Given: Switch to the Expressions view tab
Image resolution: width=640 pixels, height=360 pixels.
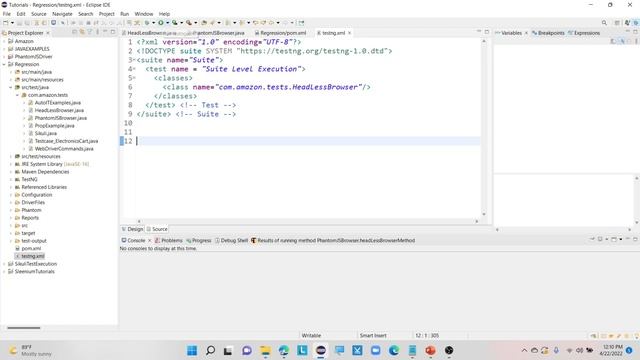Looking at the screenshot, I should pos(584,33).
